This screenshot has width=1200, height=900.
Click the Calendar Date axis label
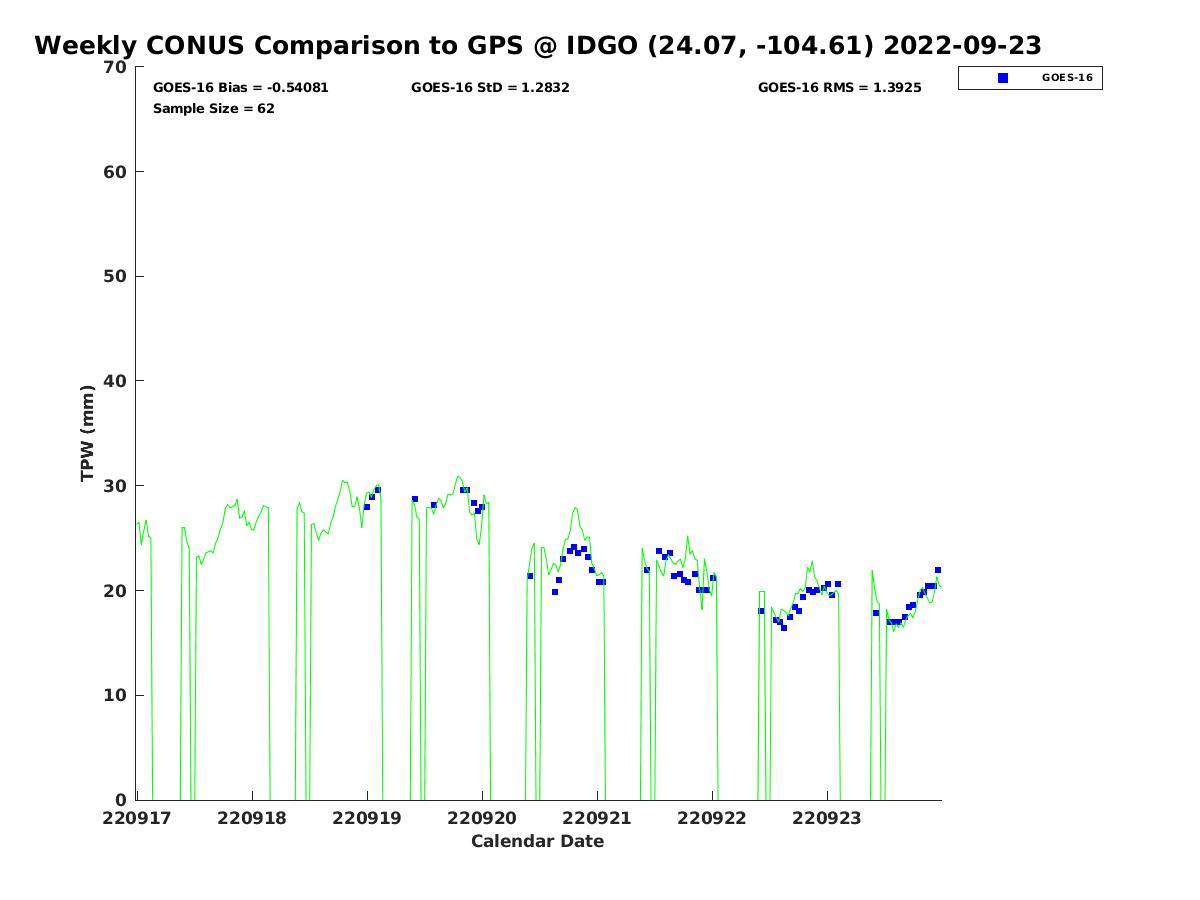[x=538, y=841]
